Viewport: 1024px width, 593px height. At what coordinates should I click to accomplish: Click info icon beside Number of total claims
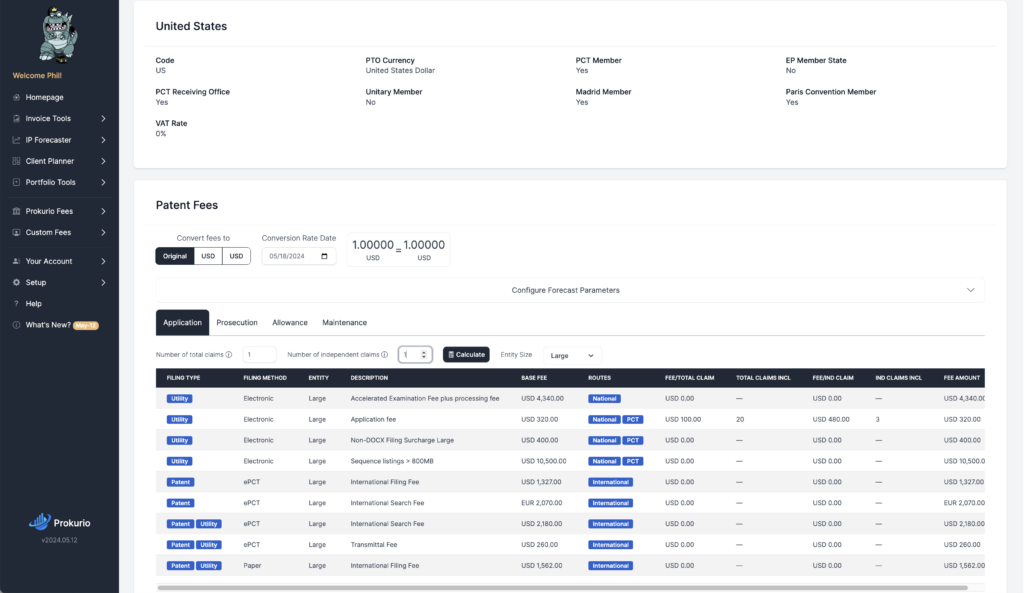[229, 355]
